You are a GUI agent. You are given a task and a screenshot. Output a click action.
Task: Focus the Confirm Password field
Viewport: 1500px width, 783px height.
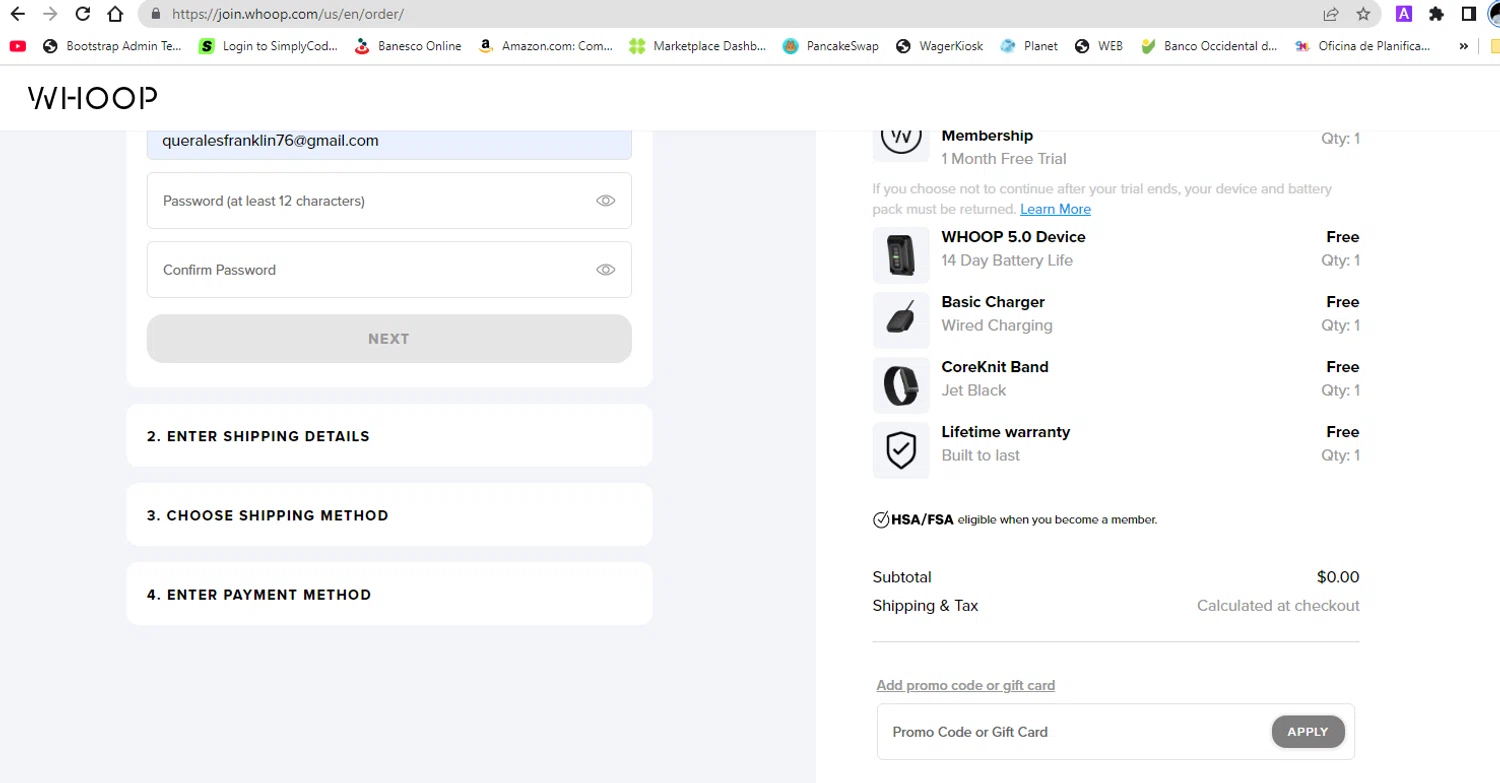pyautogui.click(x=389, y=270)
